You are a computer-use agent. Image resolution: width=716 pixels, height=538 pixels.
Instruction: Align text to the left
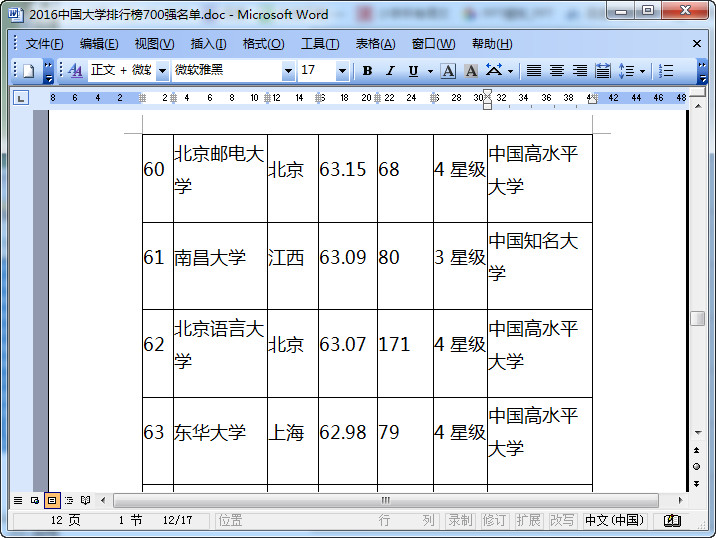pos(534,71)
